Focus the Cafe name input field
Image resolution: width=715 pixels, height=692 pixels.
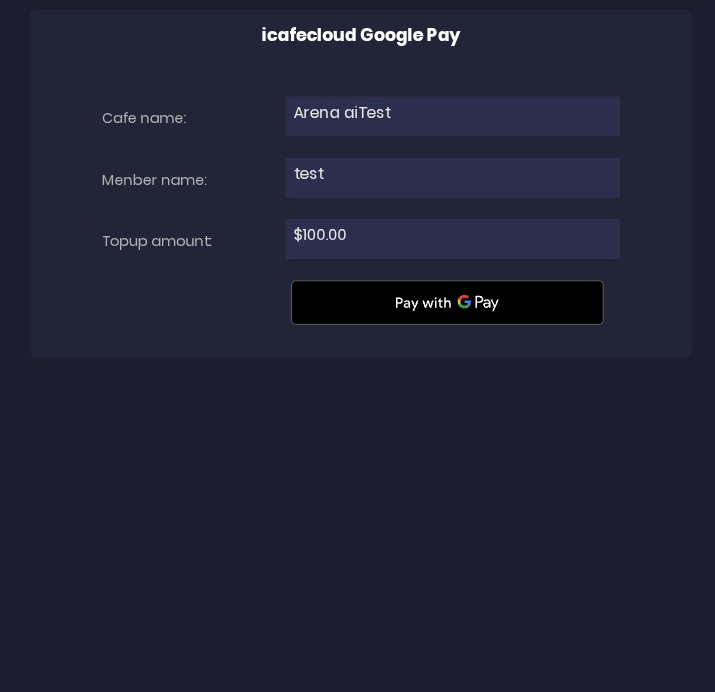[452, 117]
